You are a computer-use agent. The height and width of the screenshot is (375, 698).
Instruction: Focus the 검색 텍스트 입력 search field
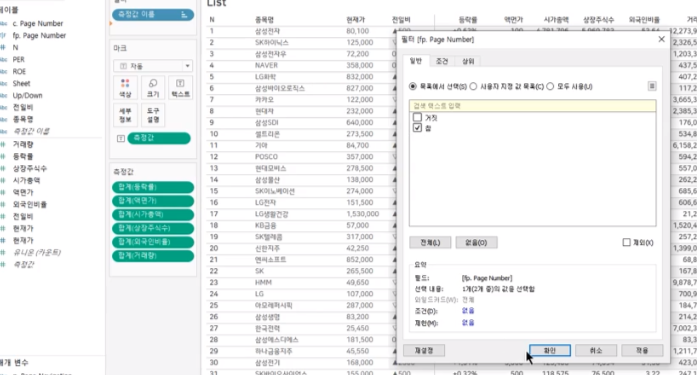(x=532, y=106)
